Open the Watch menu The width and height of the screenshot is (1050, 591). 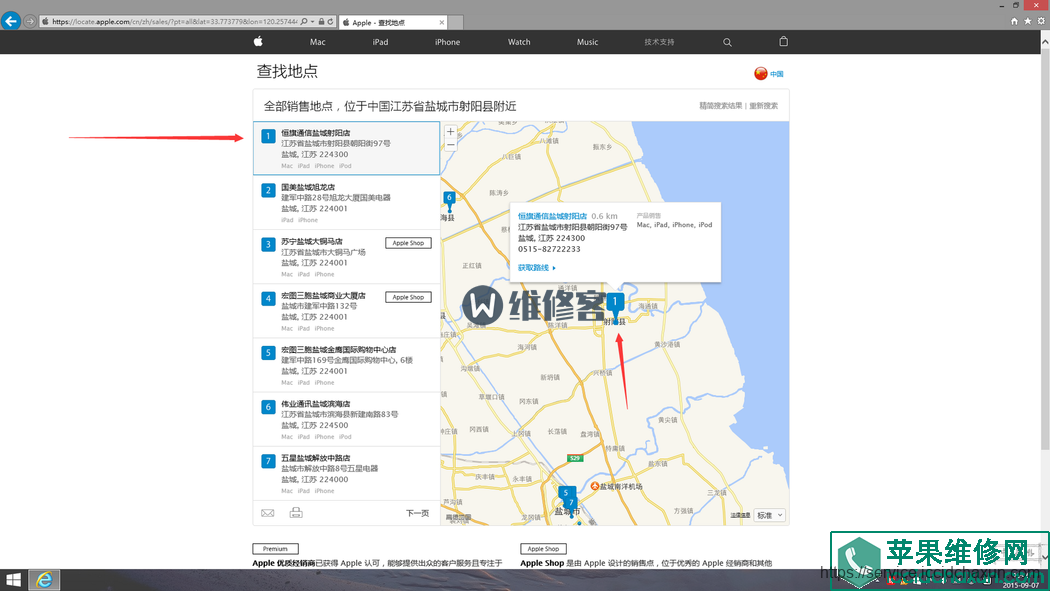519,42
